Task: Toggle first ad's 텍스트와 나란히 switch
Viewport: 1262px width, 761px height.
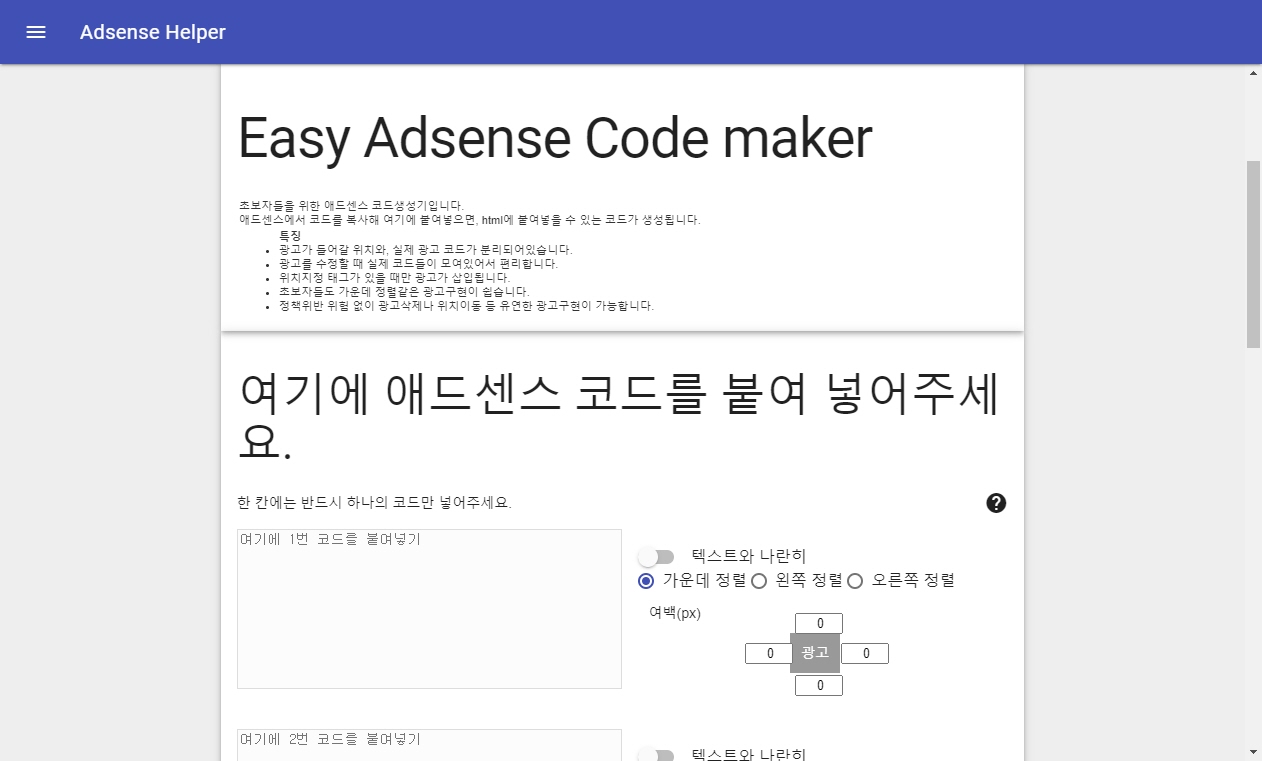Action: 657,556
